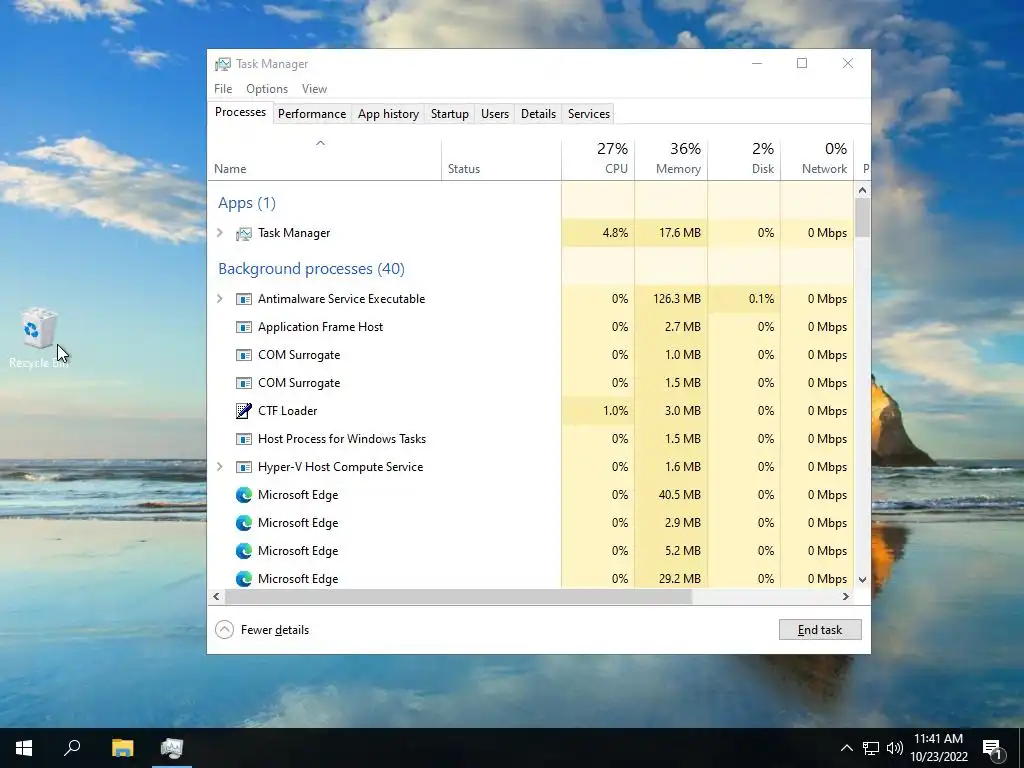Click the horizontal scrollbar thumb
Image resolution: width=1024 pixels, height=768 pixels.
tap(458, 597)
